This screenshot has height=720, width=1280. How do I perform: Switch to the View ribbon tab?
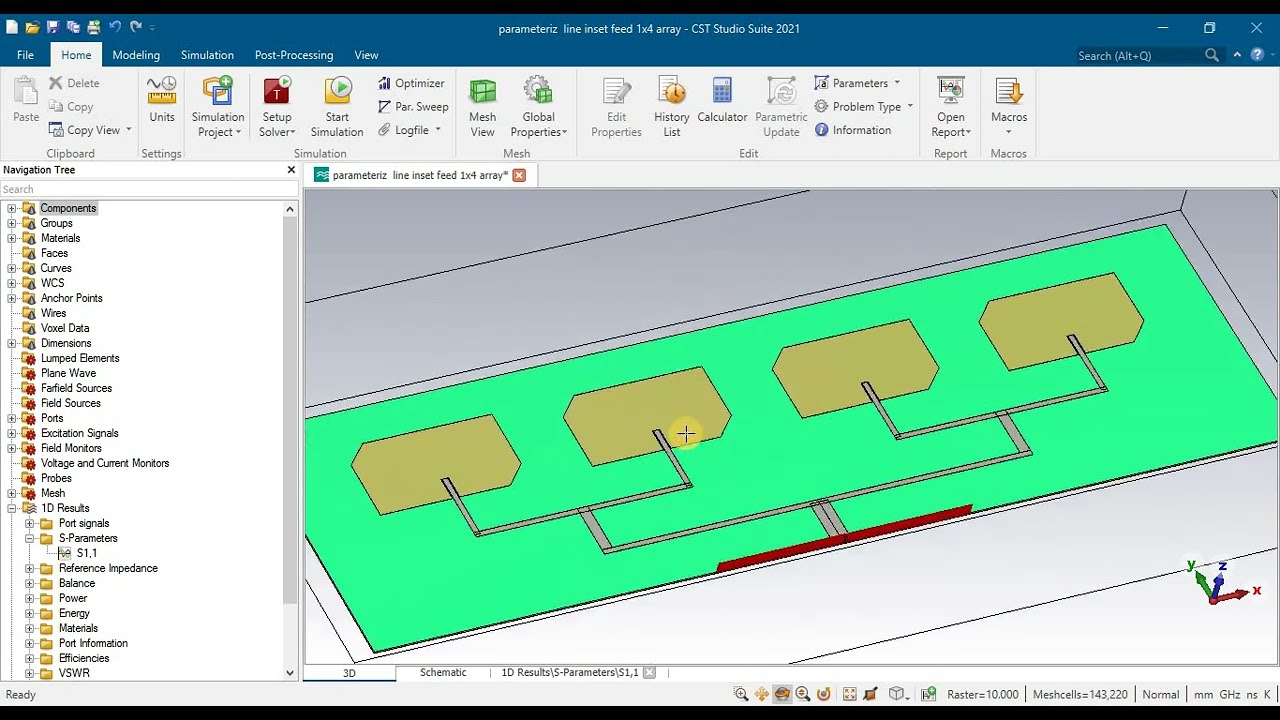click(x=366, y=55)
